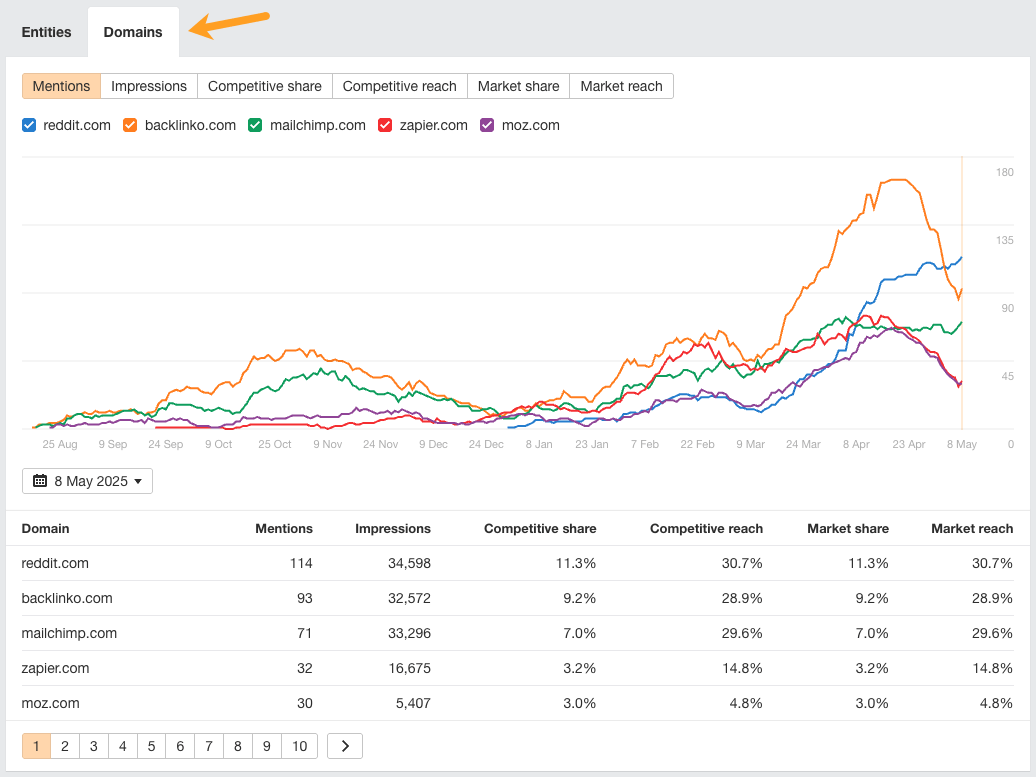
Task: Select the reddit.com row in the table
Action: (x=55, y=563)
